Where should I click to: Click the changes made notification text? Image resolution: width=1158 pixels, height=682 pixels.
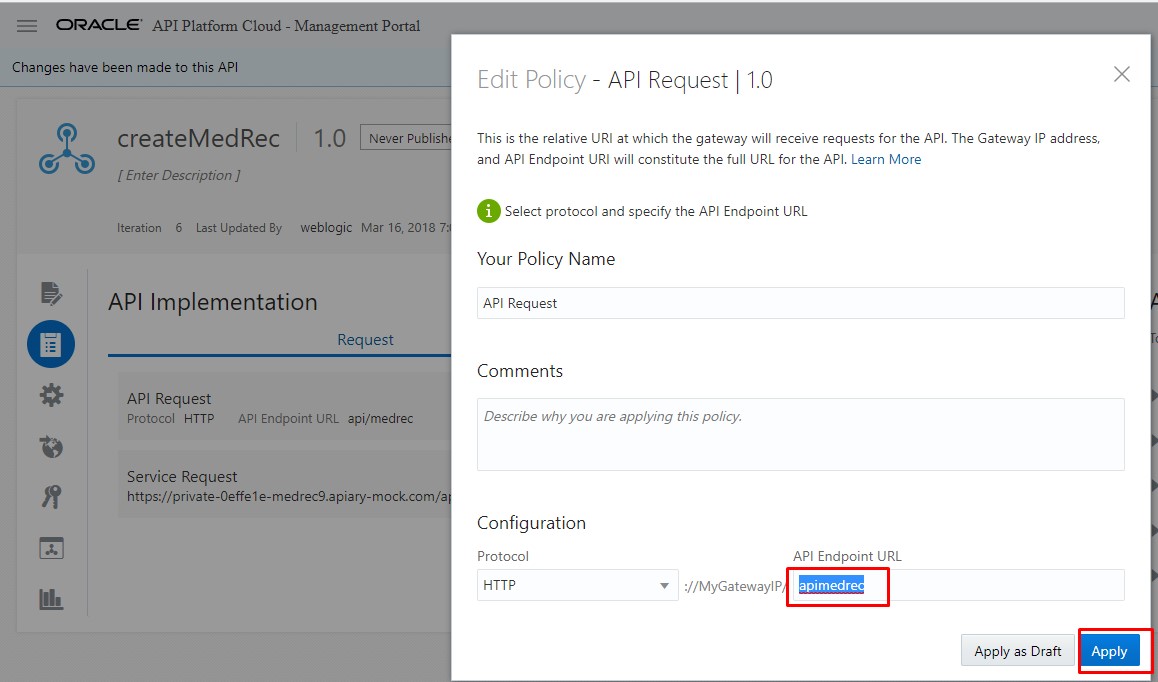(x=125, y=67)
